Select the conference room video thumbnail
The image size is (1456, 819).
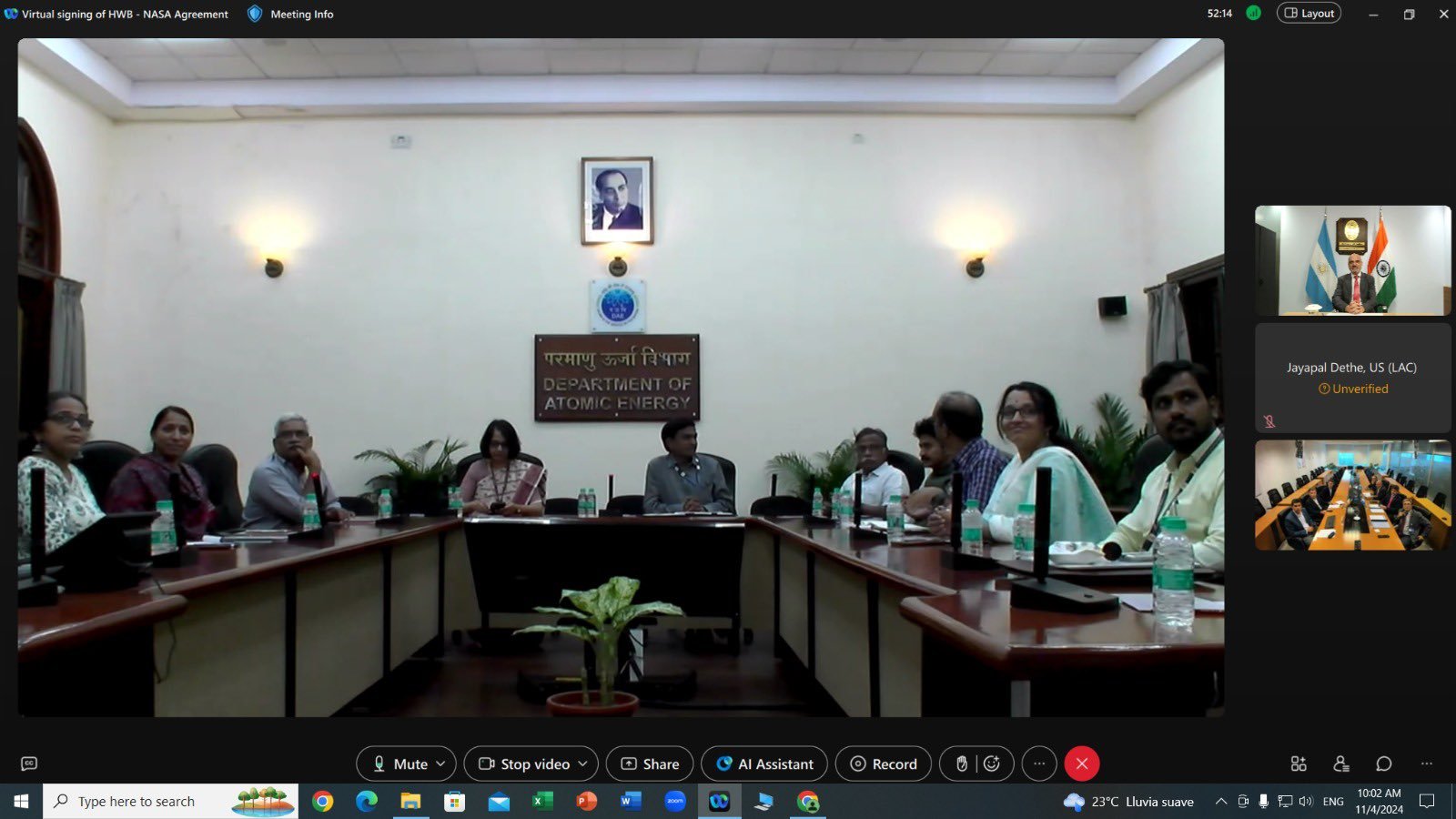point(1352,496)
